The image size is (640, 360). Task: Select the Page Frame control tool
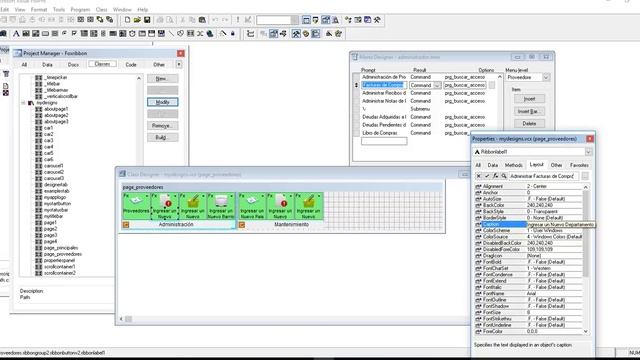tap(142, 33)
